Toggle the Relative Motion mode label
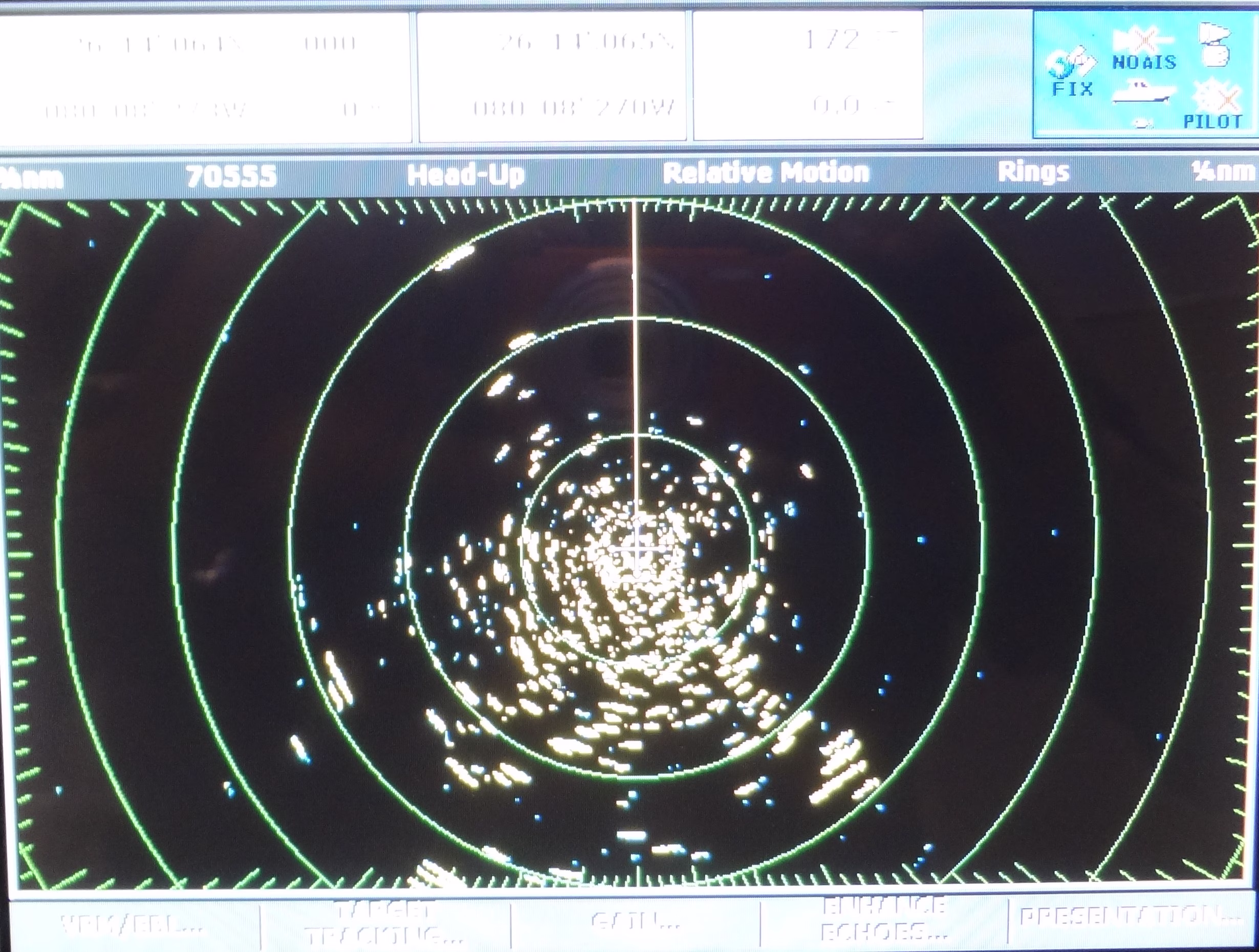Screen dimensions: 1259x952 click(x=766, y=173)
